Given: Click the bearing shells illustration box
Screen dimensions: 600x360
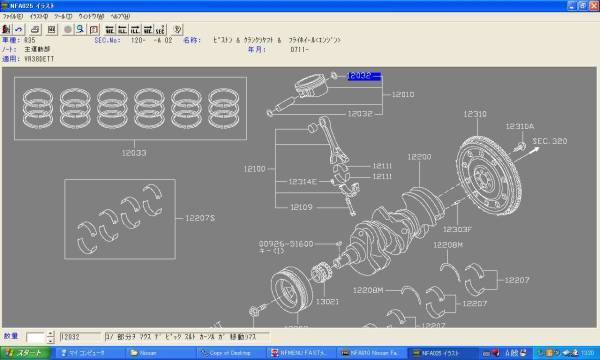Looking at the screenshot, I should (x=120, y=219).
